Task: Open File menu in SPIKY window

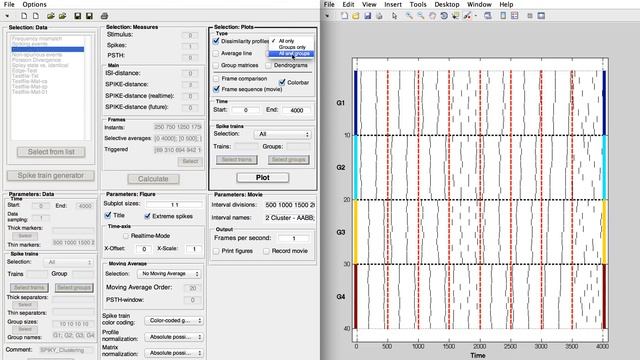Action: [x=9, y=4]
